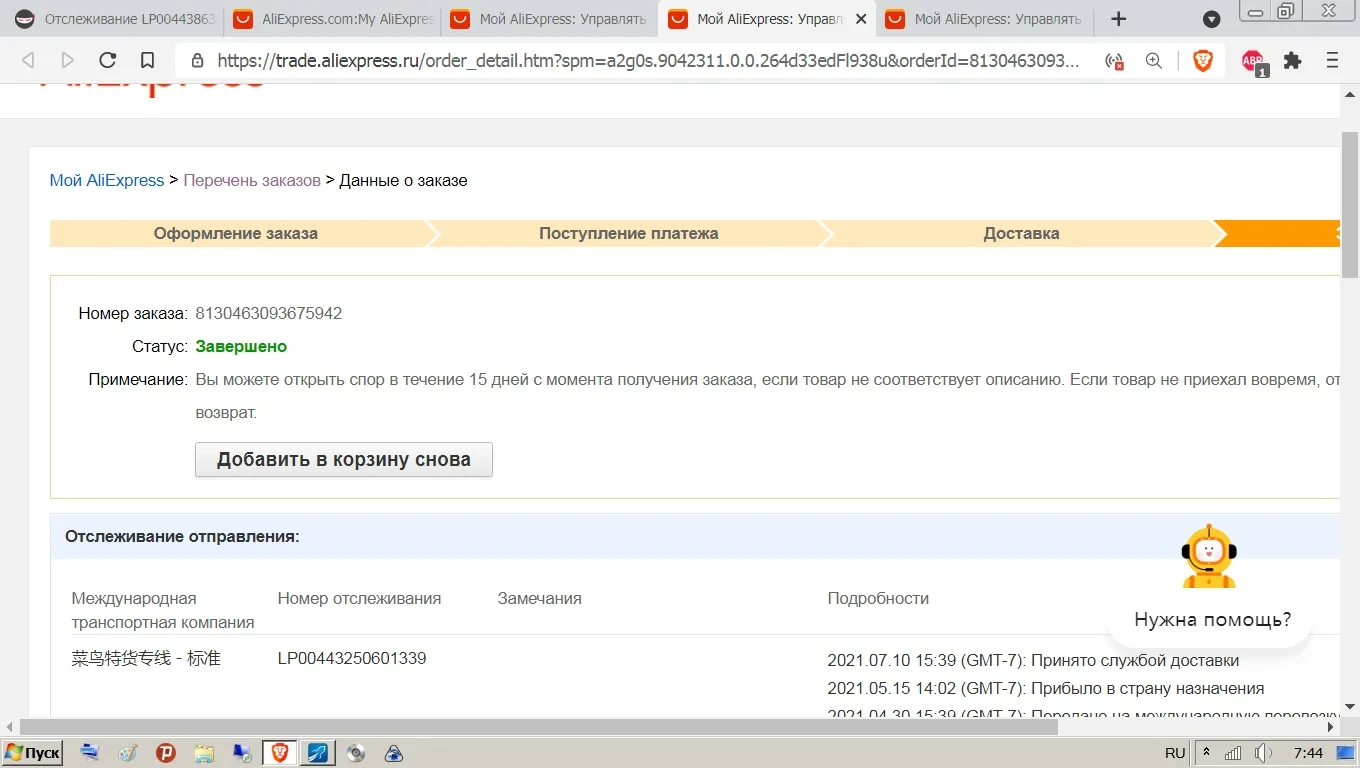The height and width of the screenshot is (768, 1360).
Task: Open the network computers icon in taskbar
Action: [241, 753]
